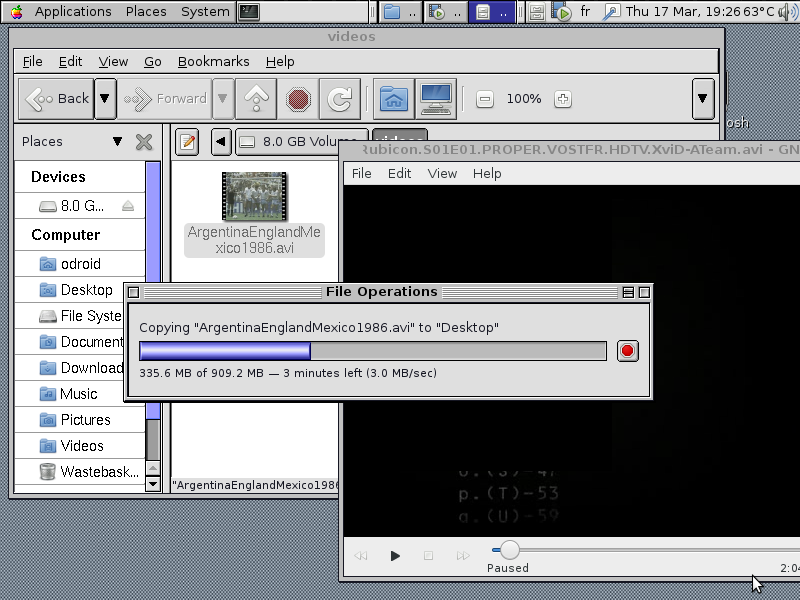Viewport: 800px width, 600px height.
Task: Click the File Operations window menu button
Action: (x=134, y=292)
